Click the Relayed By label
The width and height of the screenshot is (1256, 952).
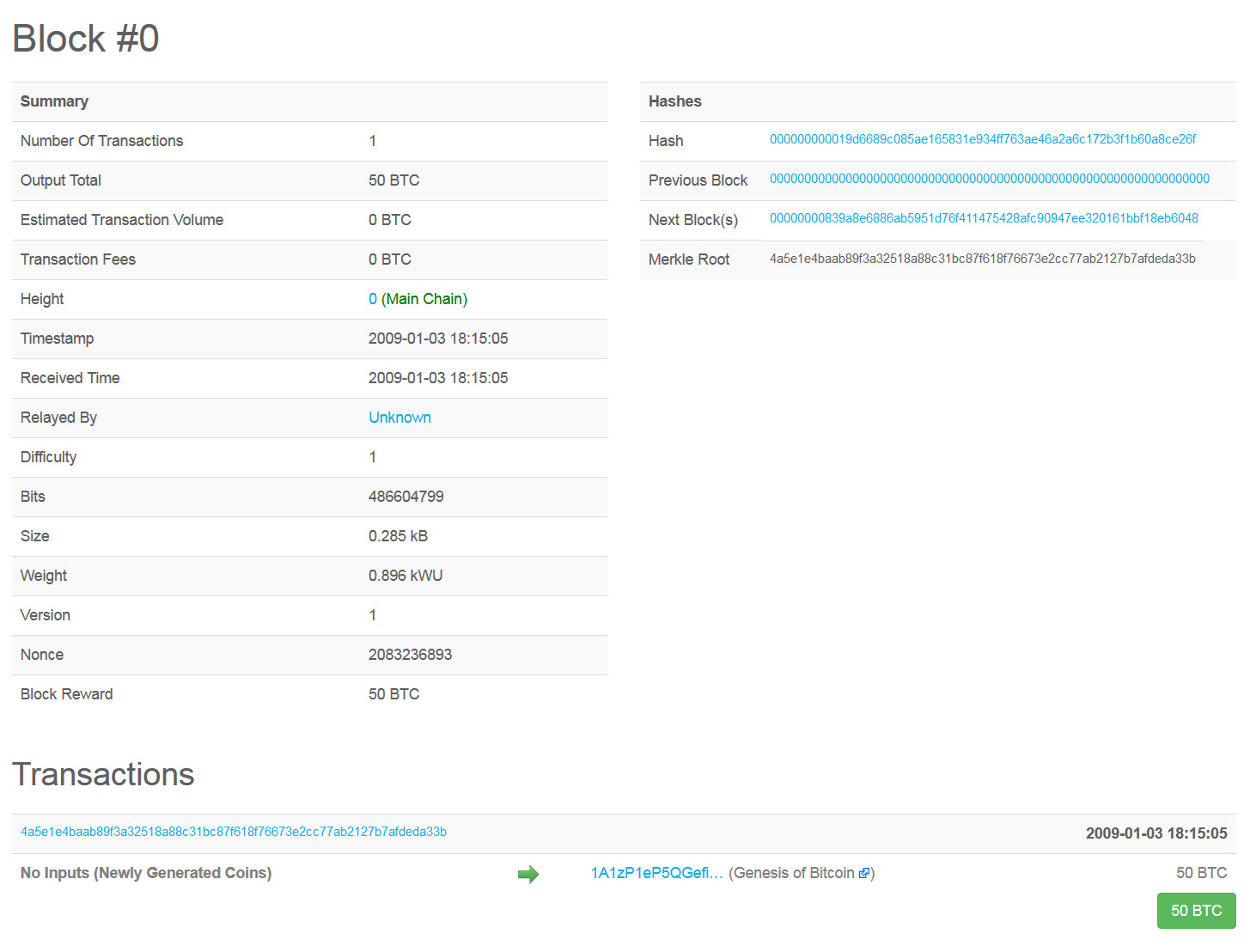tap(58, 418)
